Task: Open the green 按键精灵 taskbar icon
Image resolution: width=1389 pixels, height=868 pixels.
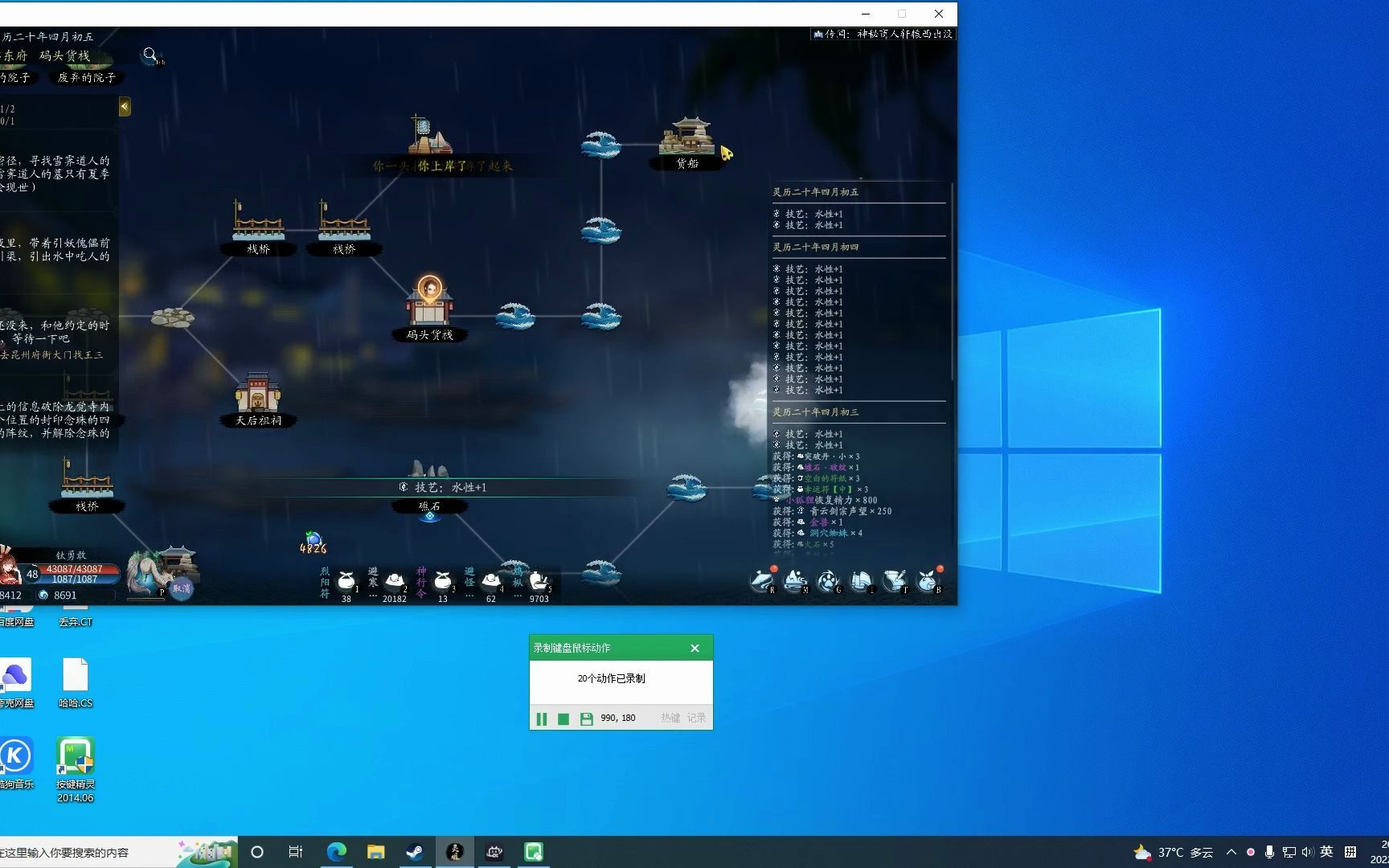Action: (534, 852)
